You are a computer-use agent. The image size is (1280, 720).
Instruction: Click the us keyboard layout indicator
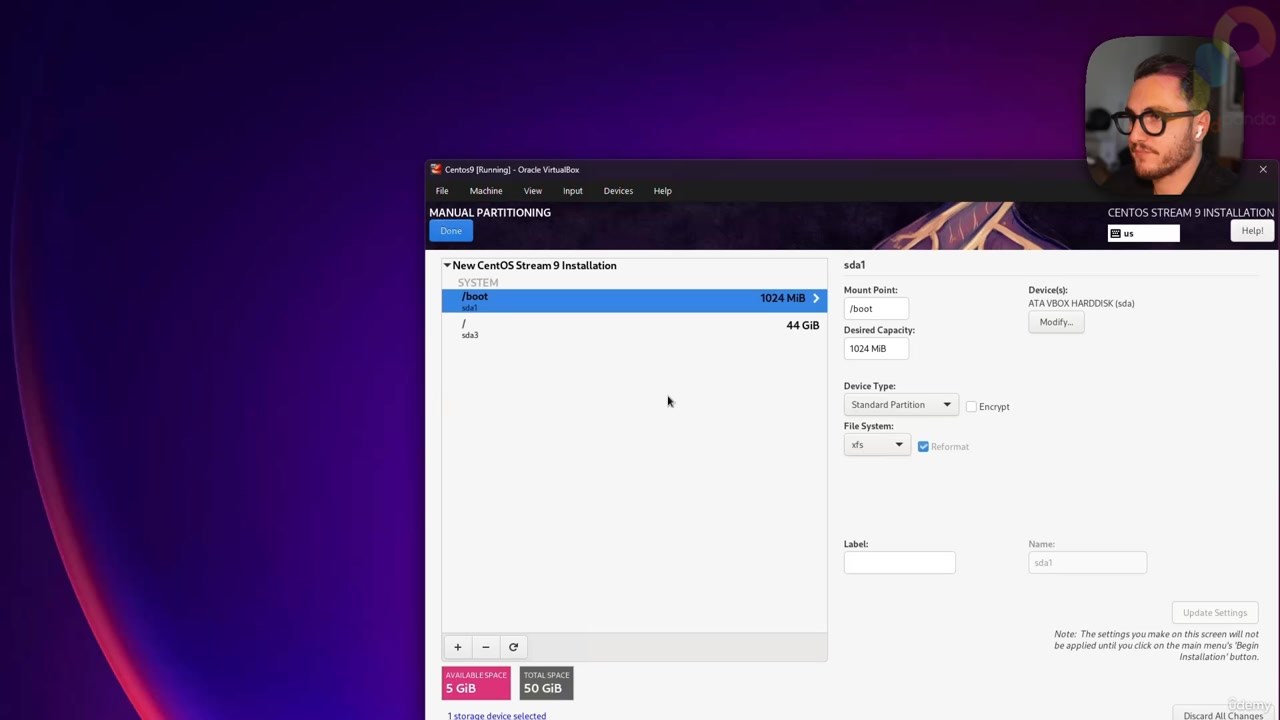[1143, 233]
